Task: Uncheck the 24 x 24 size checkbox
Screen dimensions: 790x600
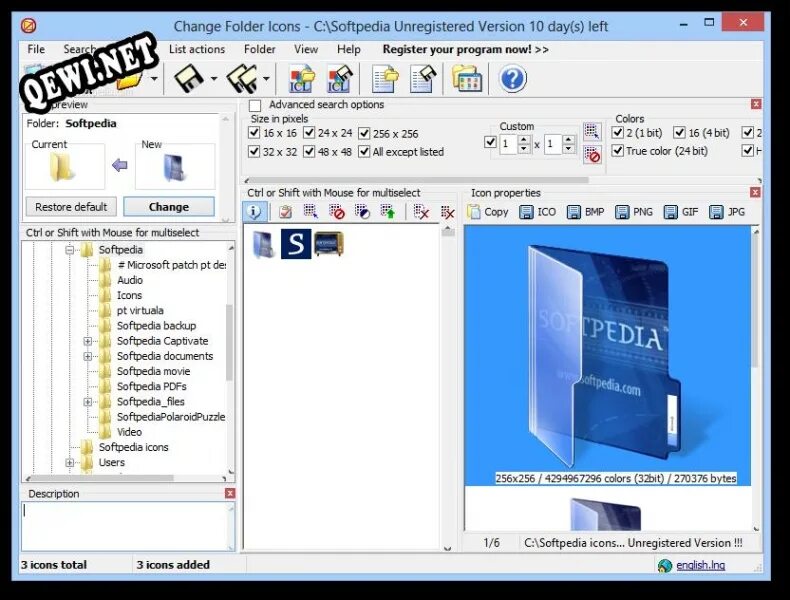Action: point(309,133)
